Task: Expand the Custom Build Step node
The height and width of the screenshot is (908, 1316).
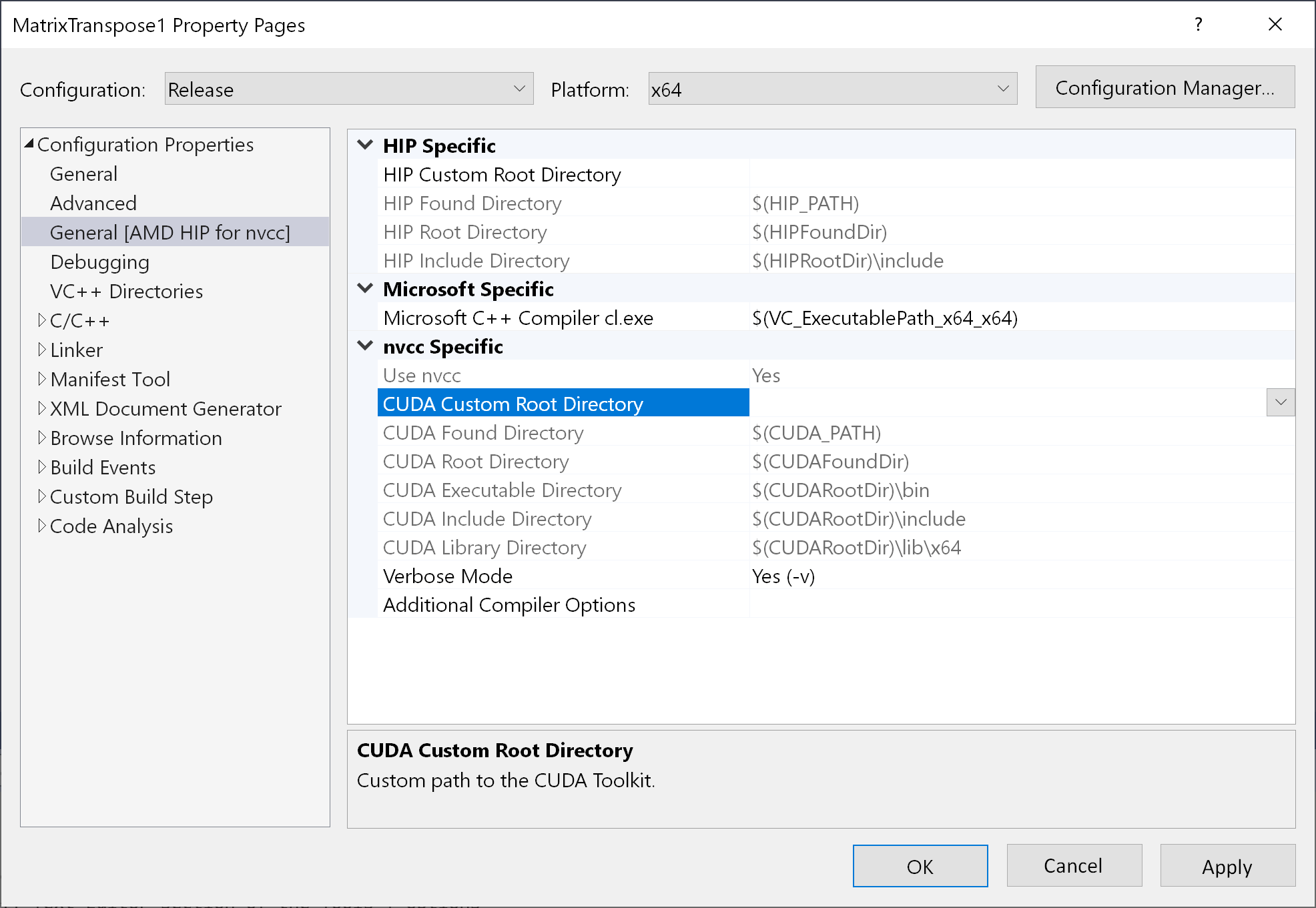Action: coord(42,496)
